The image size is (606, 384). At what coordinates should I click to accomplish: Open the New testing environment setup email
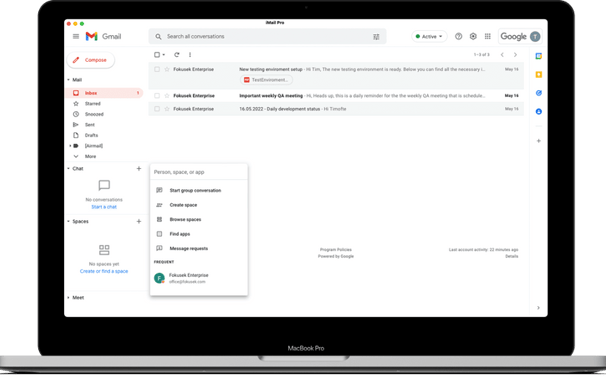(336, 75)
